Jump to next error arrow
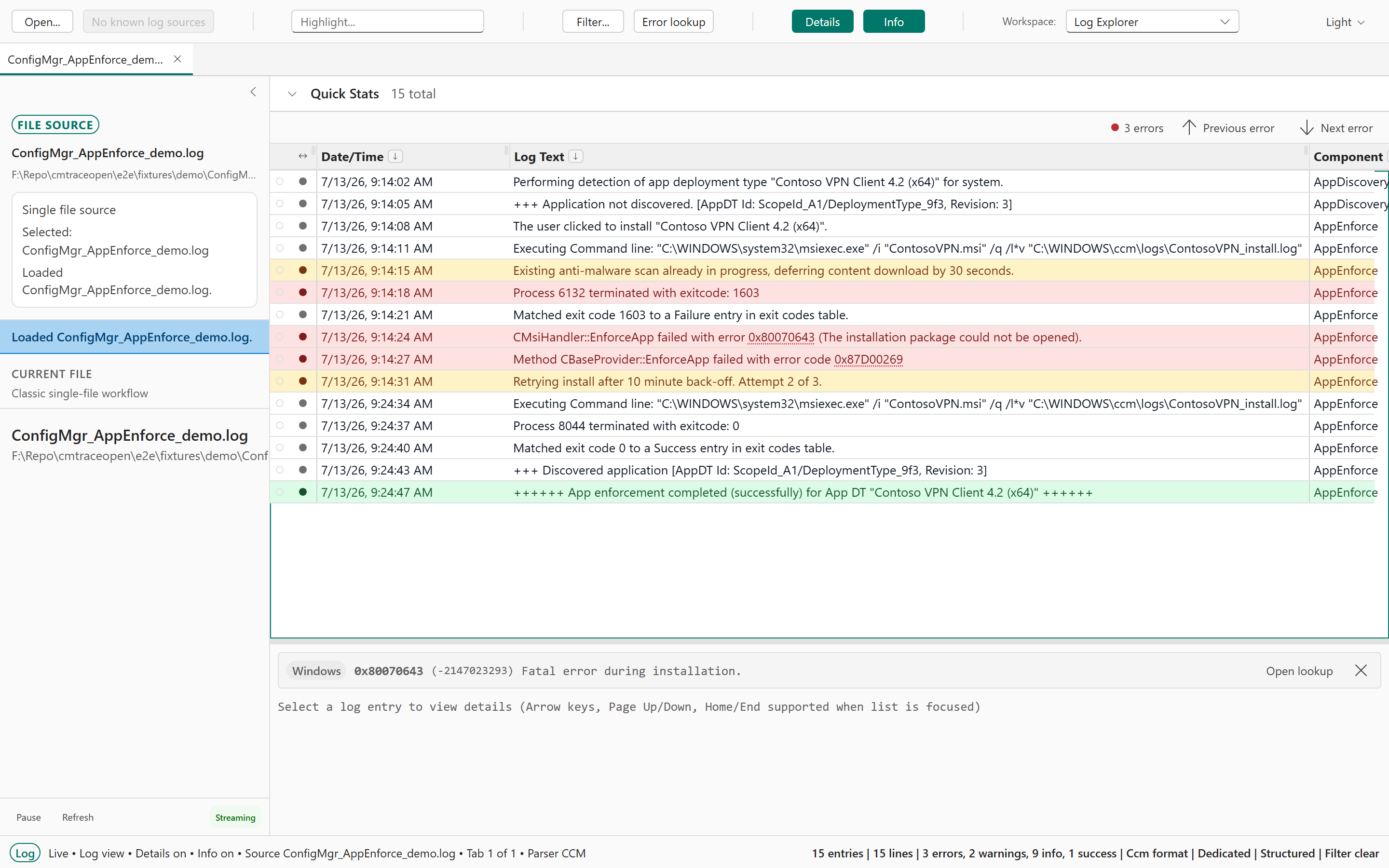The width and height of the screenshot is (1389, 868). coord(1307,127)
